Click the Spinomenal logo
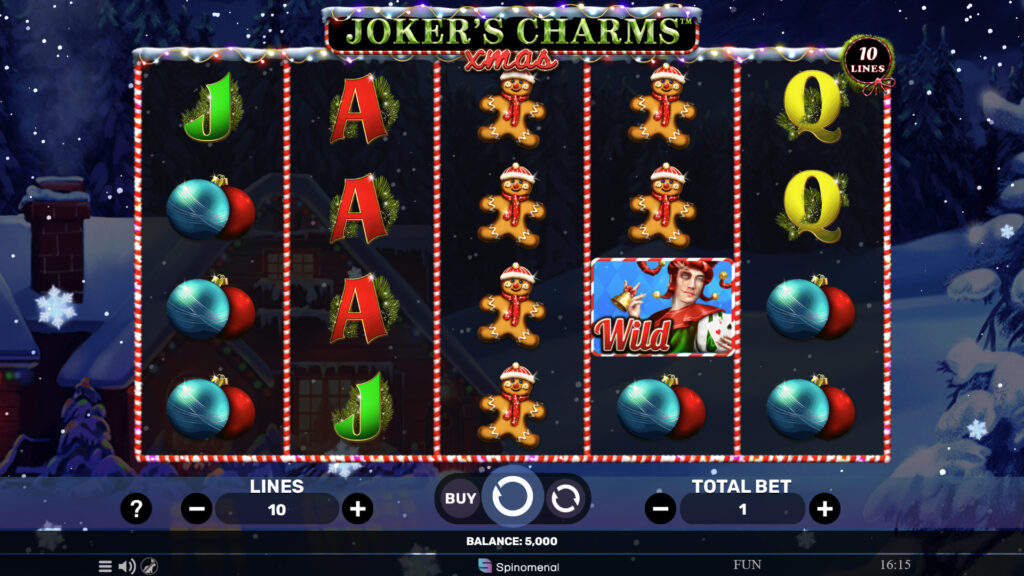This screenshot has width=1024, height=576. [x=519, y=566]
